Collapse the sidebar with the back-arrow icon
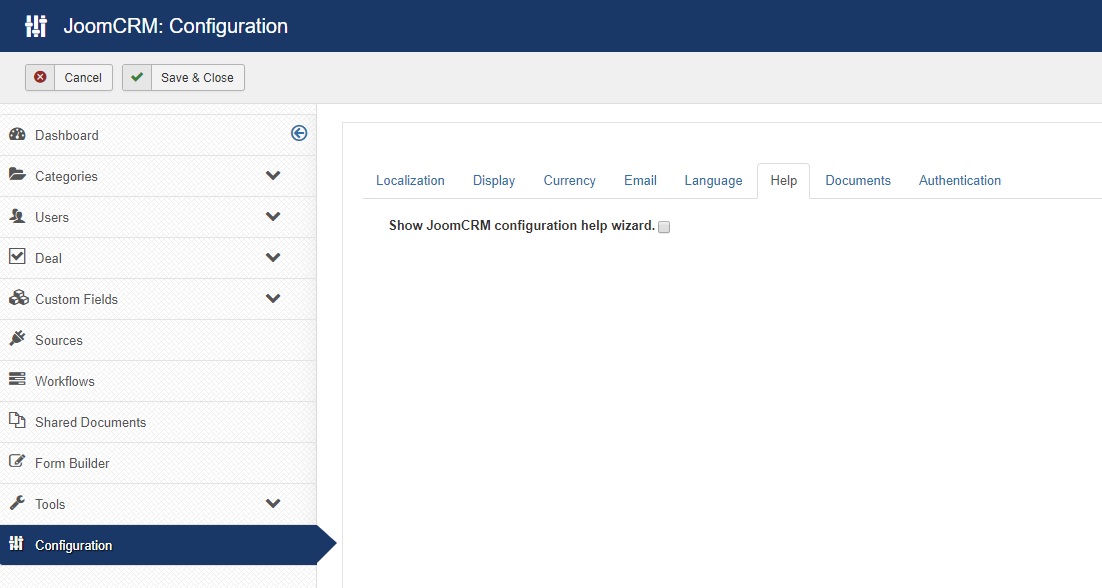Image resolution: width=1102 pixels, height=588 pixels. point(299,133)
